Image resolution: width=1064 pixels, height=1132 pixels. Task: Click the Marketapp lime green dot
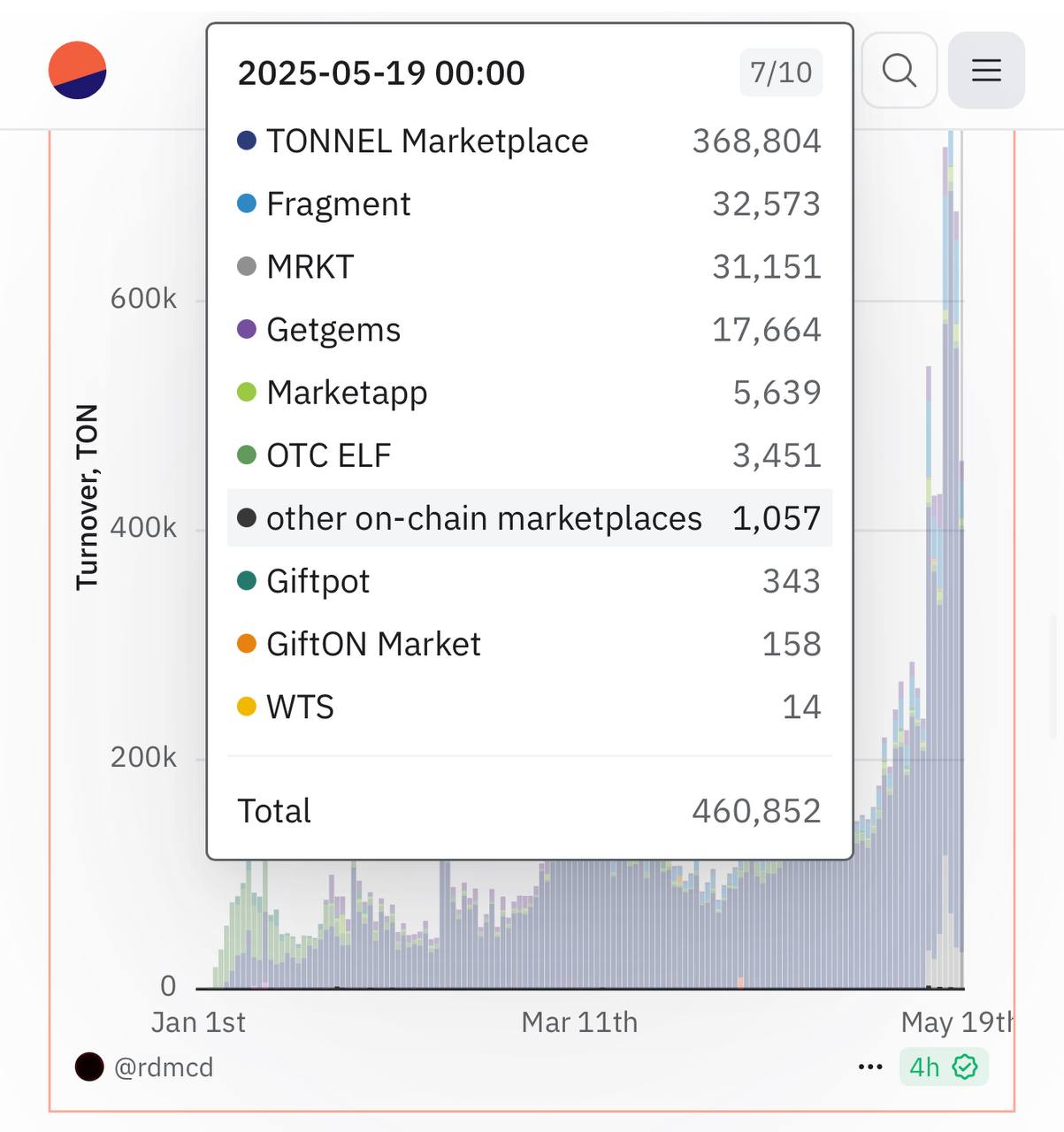coord(247,392)
